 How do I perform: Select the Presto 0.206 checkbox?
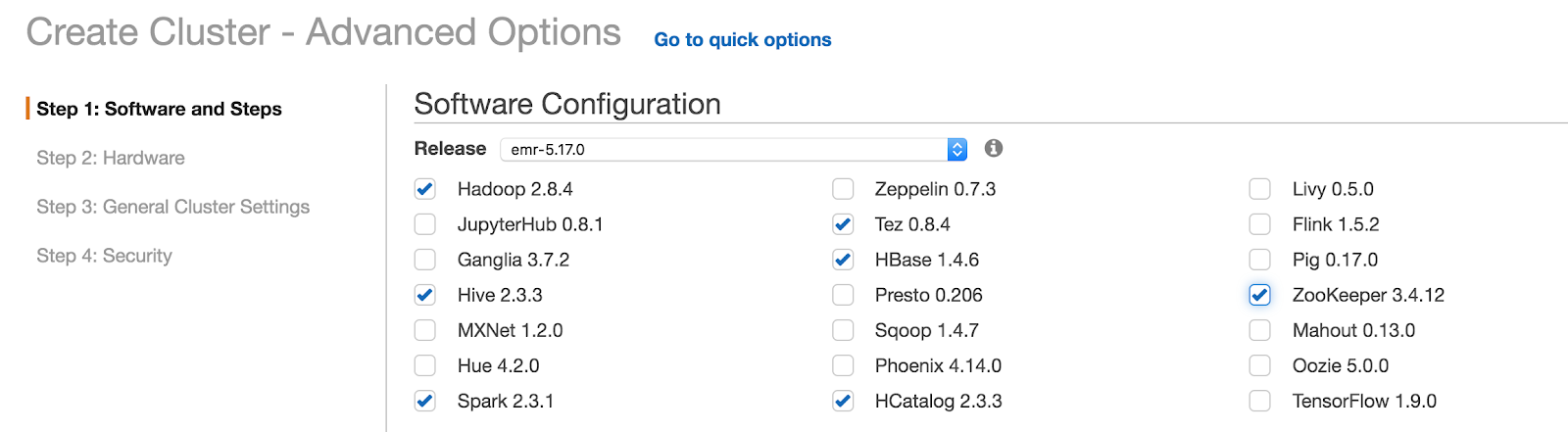click(x=843, y=295)
